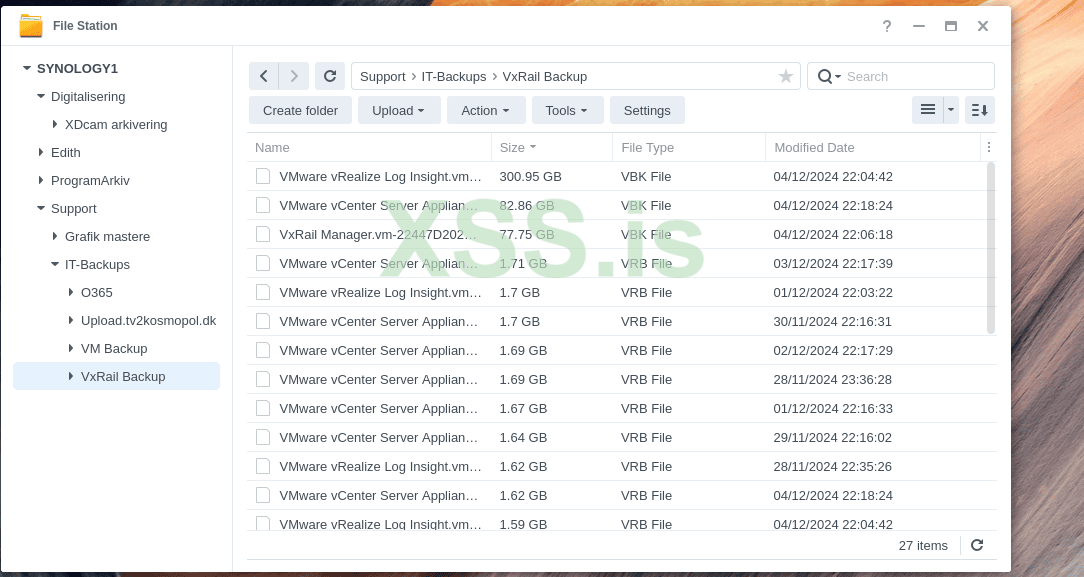The image size is (1084, 577).
Task: Click the file icon for VMware vRealize Log Insight 300.95 GB row
Action: coord(263,176)
